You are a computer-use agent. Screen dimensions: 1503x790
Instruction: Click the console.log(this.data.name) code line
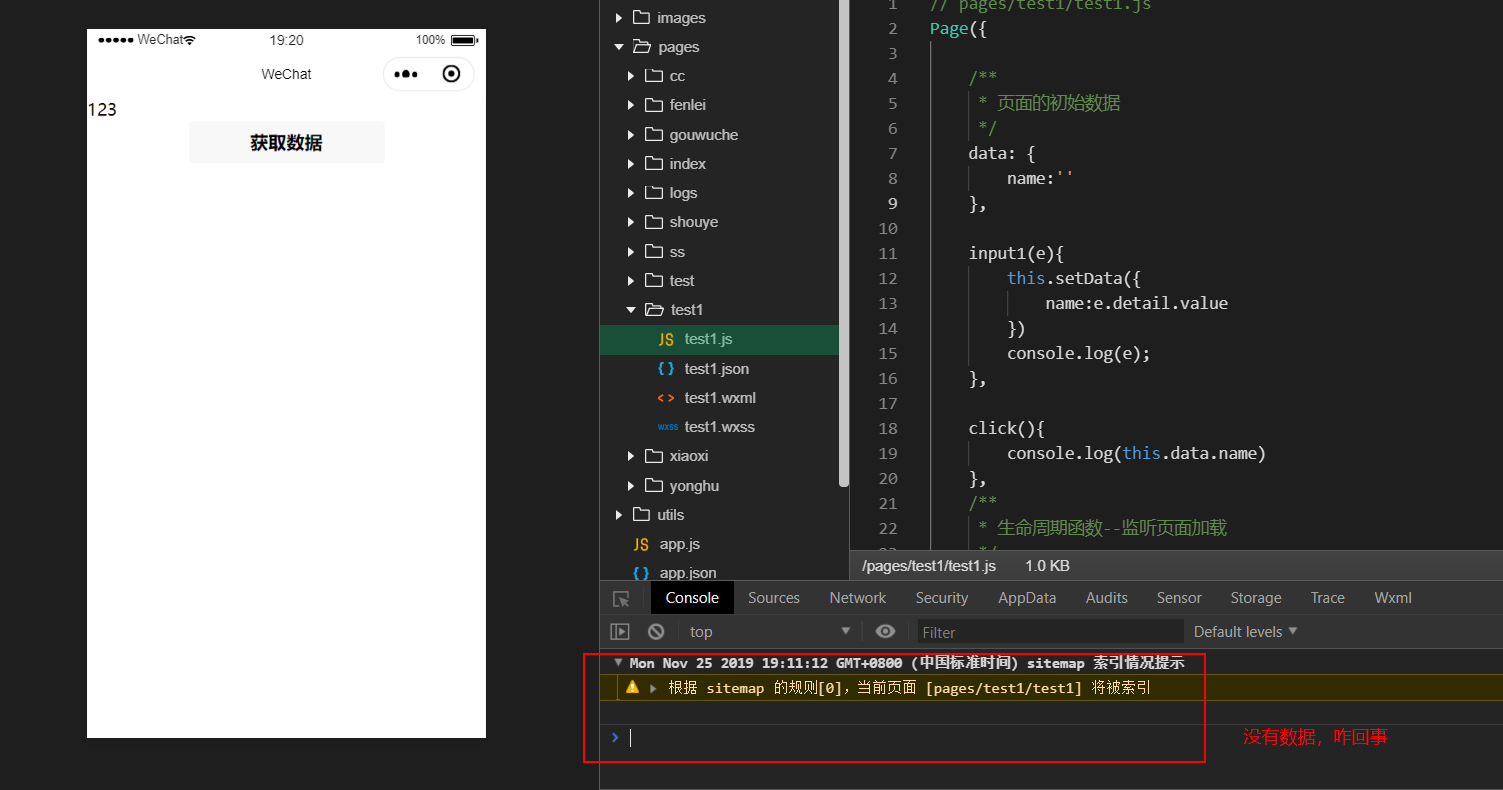click(1136, 454)
